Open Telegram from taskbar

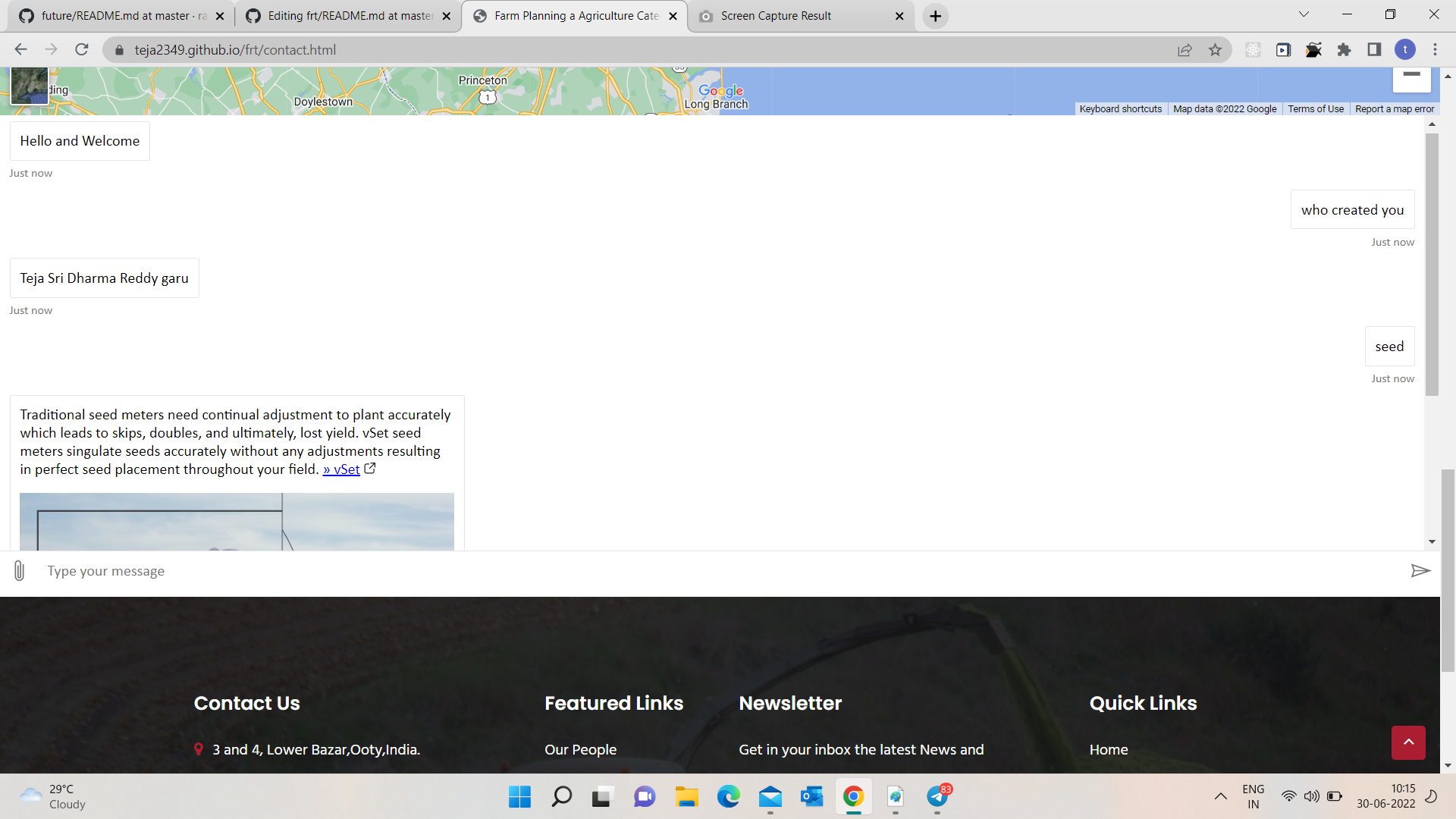(x=938, y=797)
